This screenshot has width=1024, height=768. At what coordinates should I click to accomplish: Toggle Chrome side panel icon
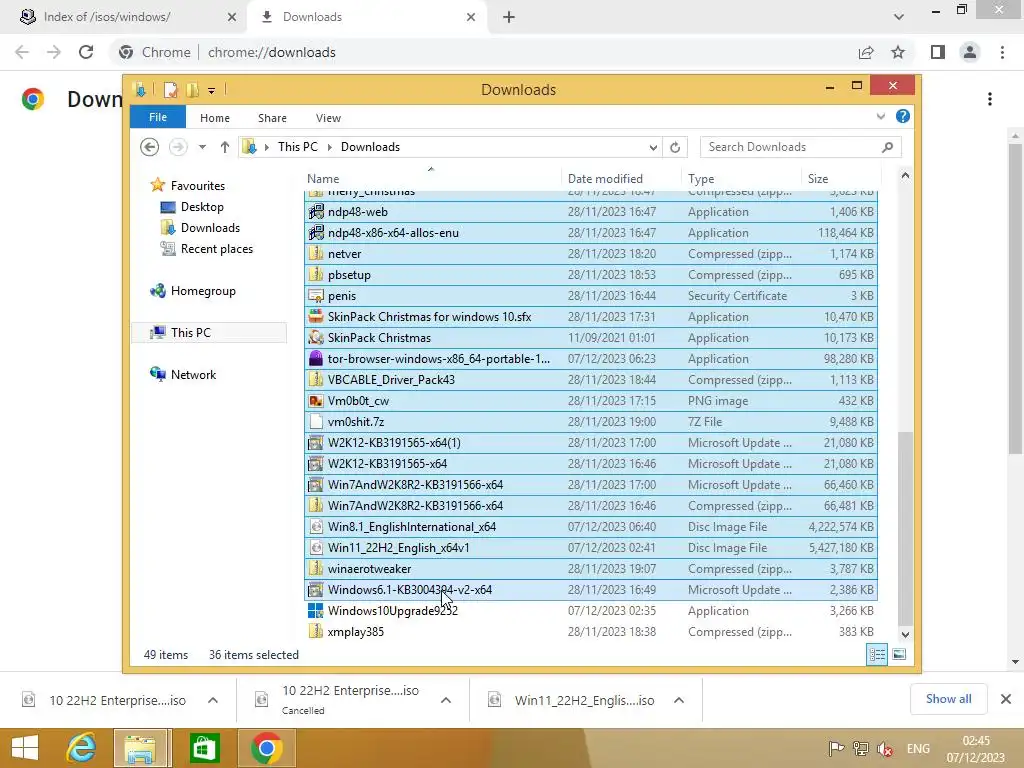pos(938,52)
